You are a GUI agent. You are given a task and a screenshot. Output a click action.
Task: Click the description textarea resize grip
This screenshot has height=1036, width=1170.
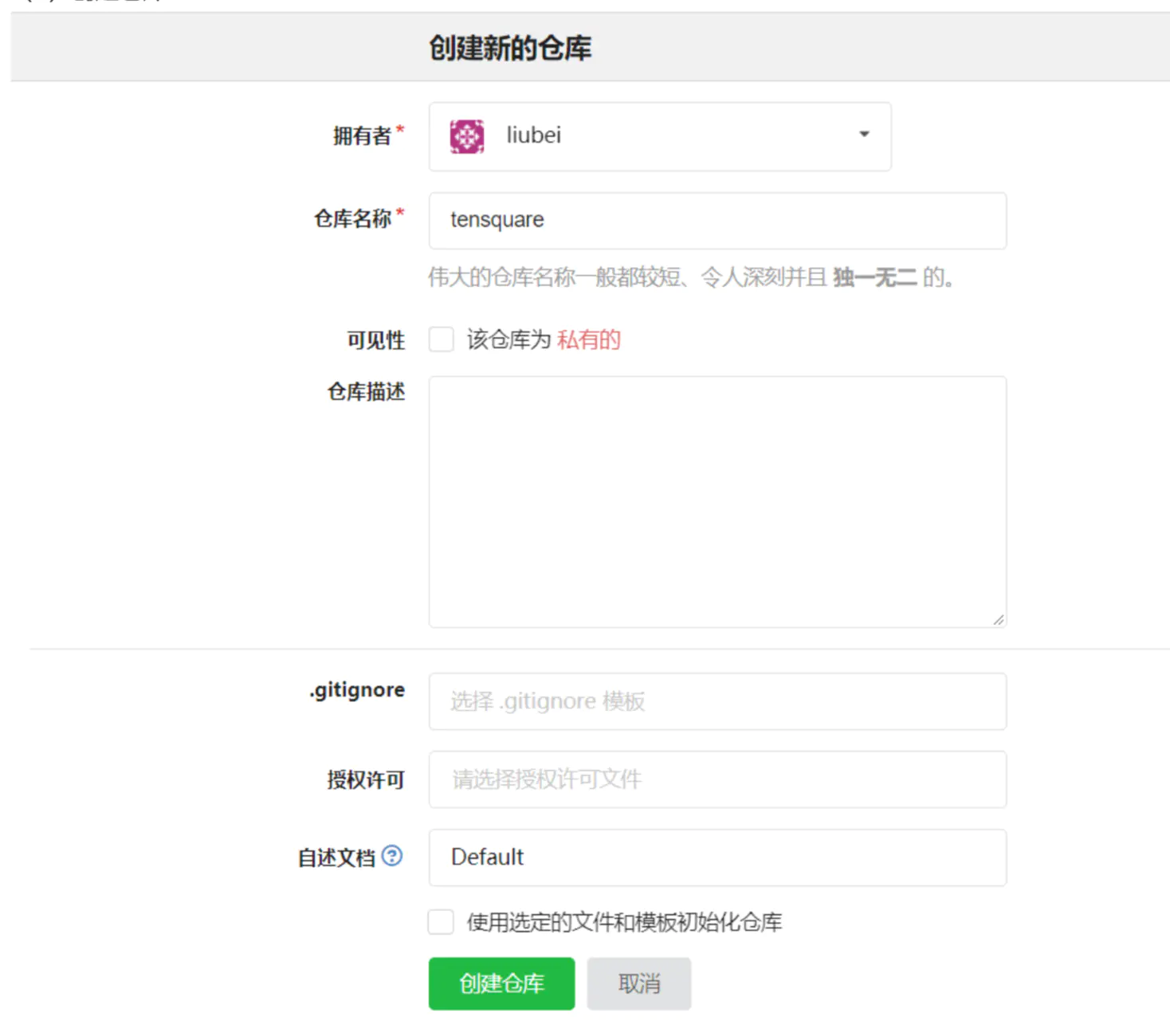click(998, 619)
